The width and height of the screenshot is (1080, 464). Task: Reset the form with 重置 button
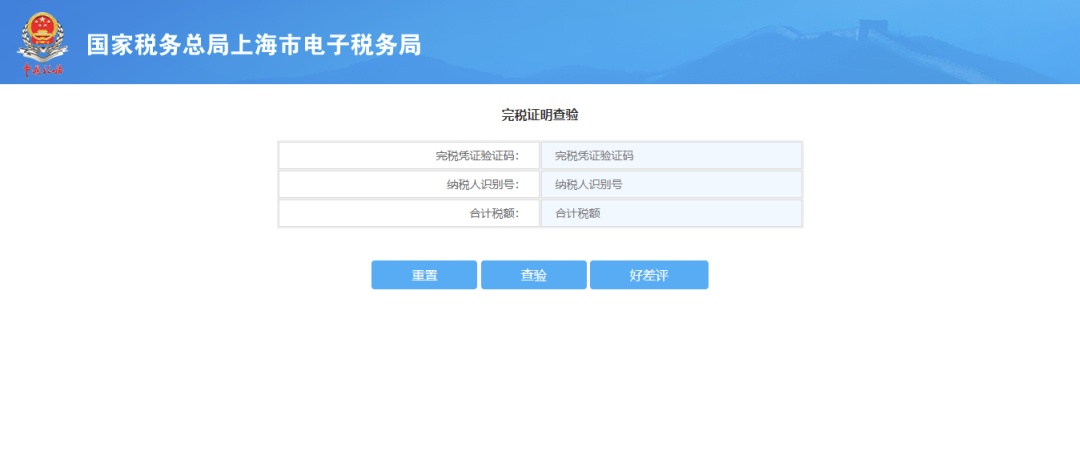click(x=424, y=275)
